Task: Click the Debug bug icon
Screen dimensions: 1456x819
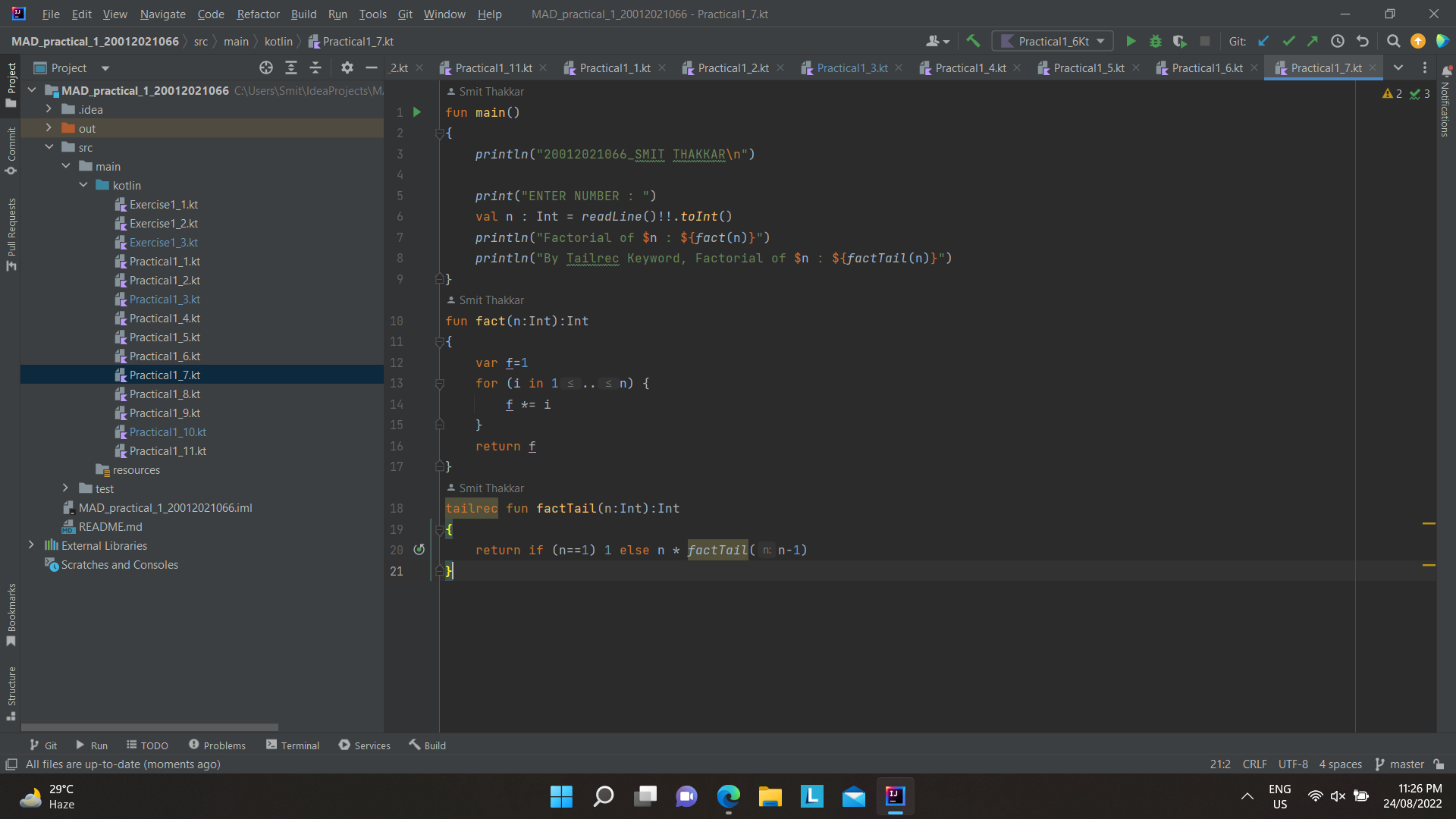Action: coord(1156,42)
